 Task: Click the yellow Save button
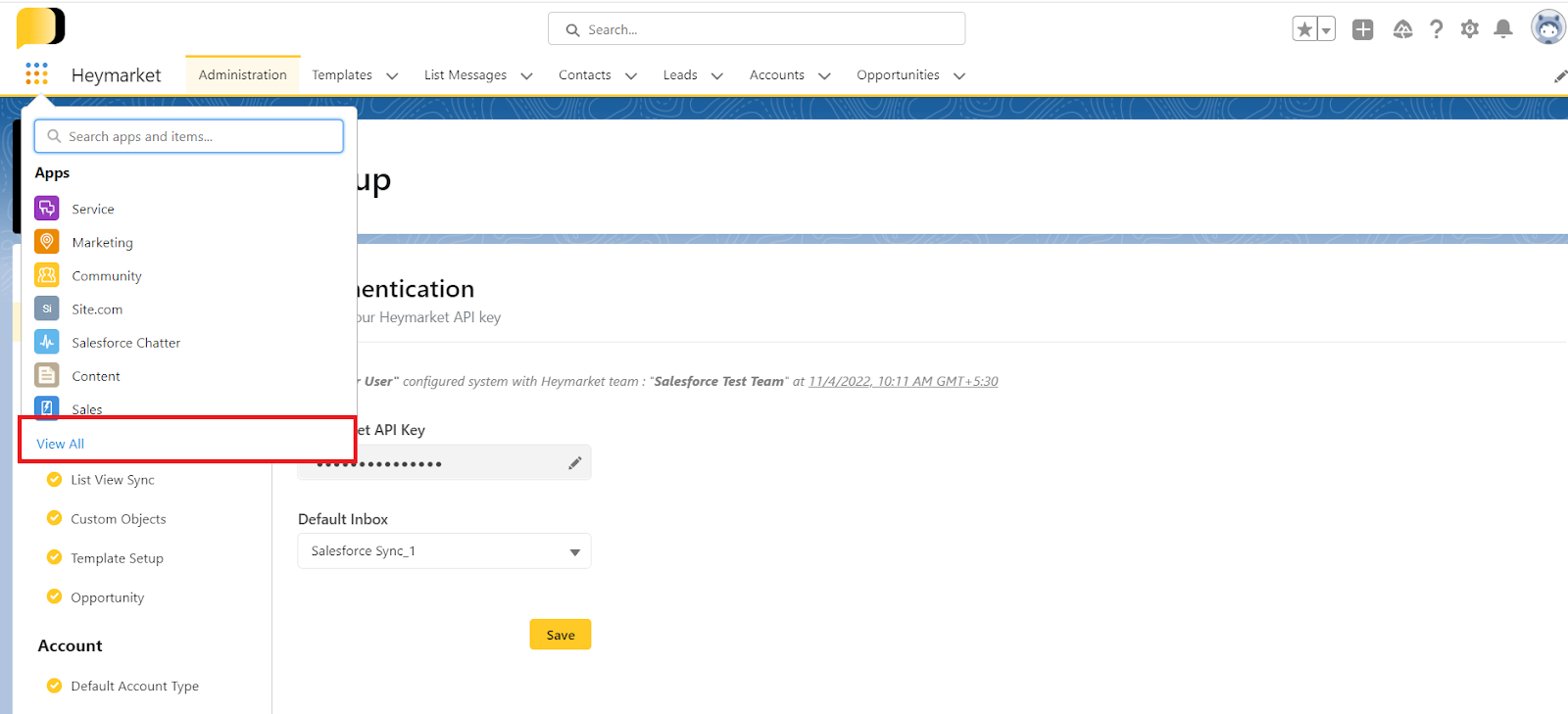(x=561, y=635)
